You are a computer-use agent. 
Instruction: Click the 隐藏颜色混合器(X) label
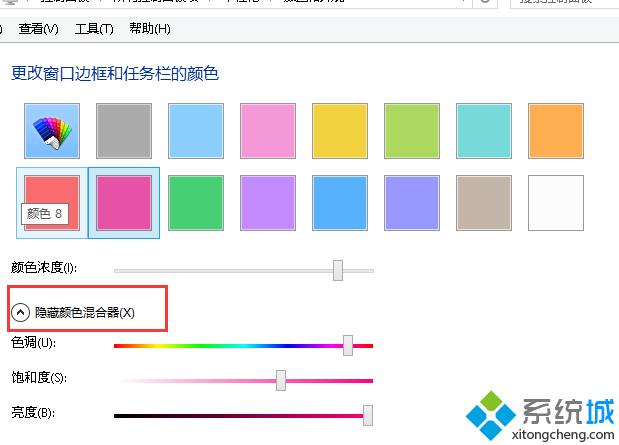click(x=85, y=313)
